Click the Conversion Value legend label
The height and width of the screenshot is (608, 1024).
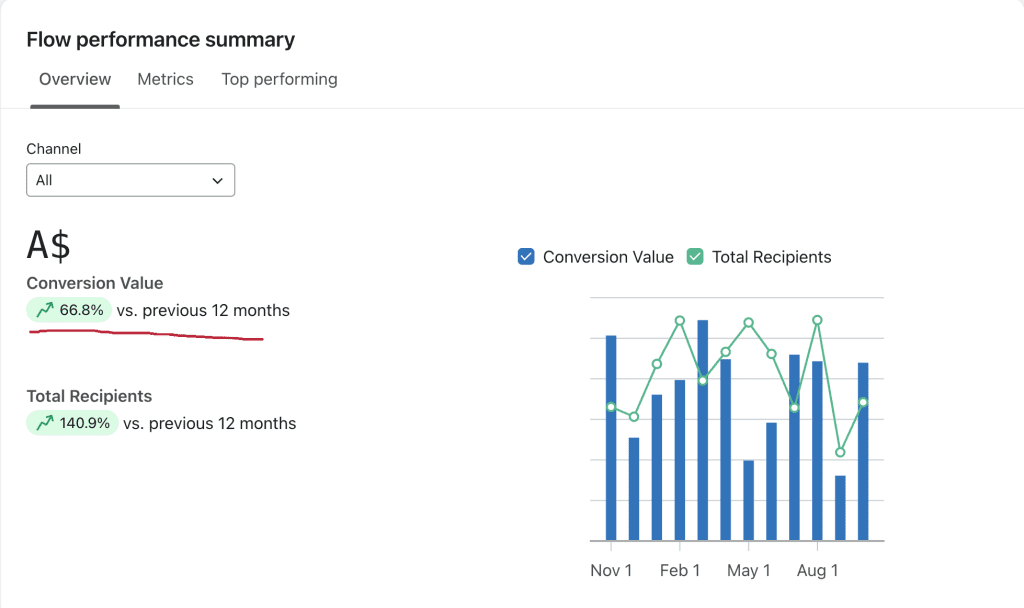point(608,257)
